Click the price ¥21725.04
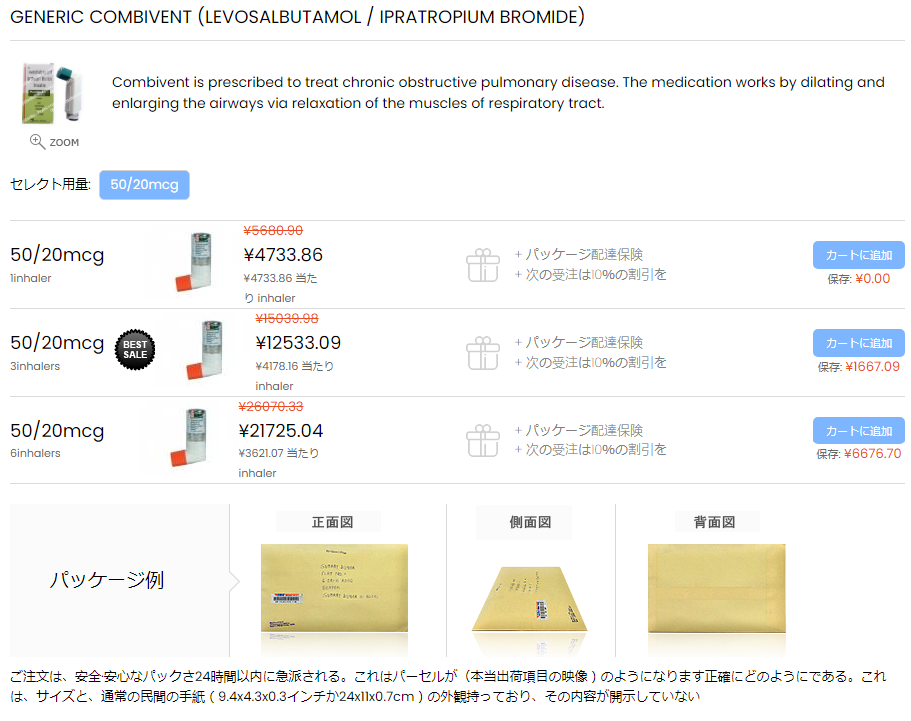 pos(281,431)
